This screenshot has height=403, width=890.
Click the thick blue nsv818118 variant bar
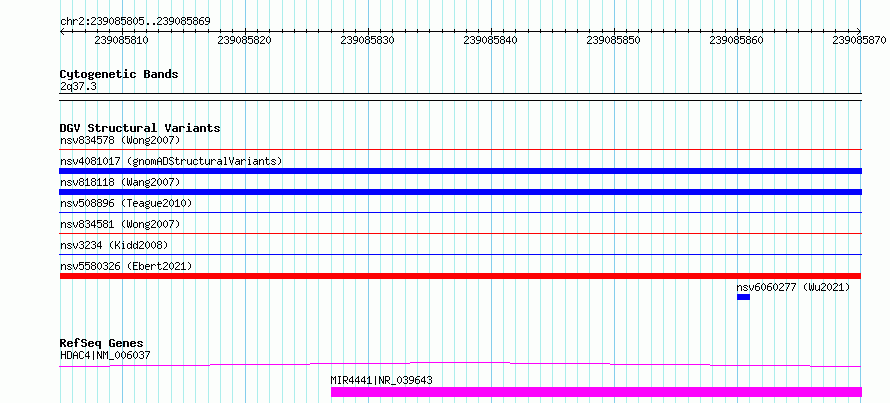click(x=460, y=192)
